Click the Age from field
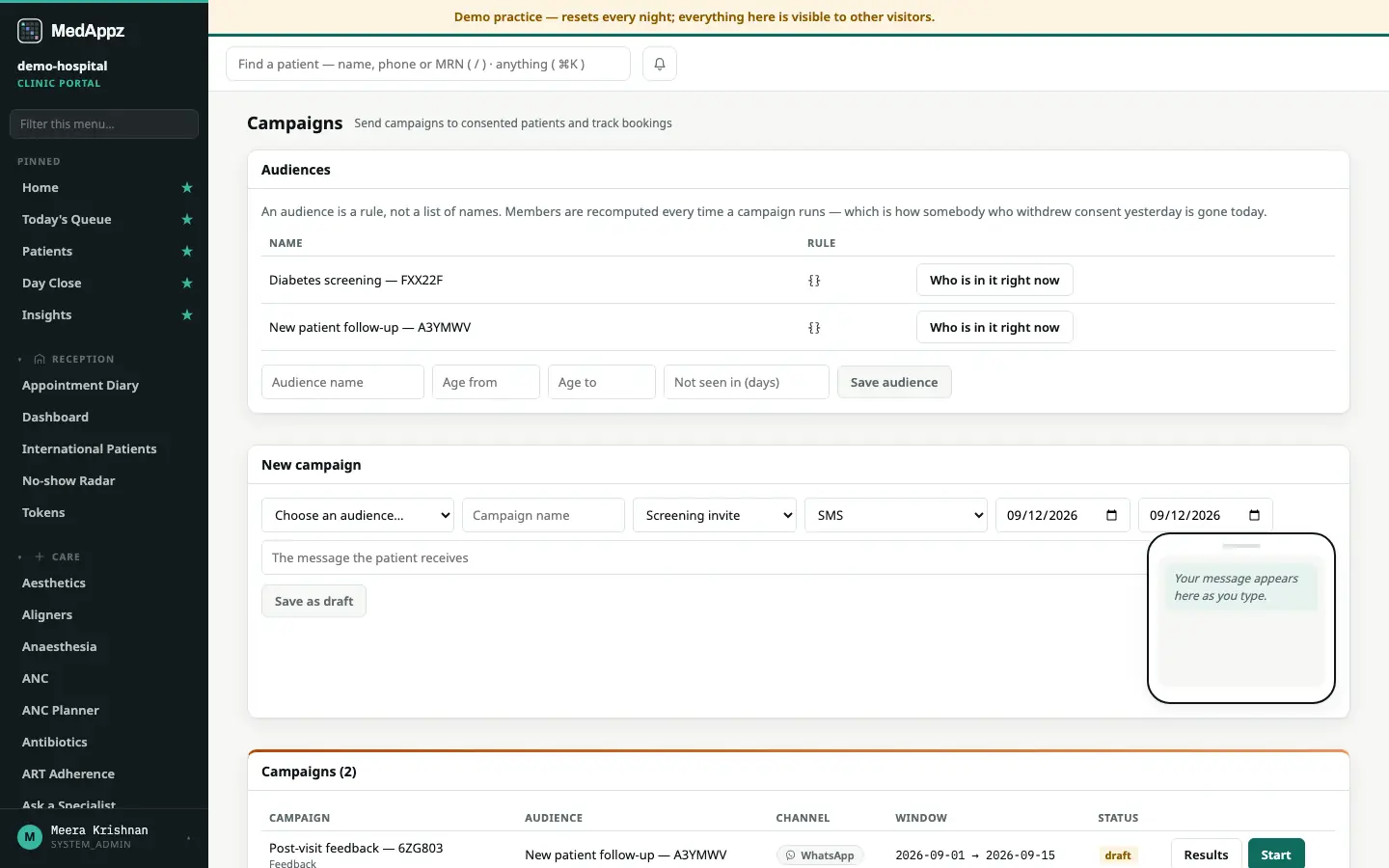This screenshot has width=1389, height=868. point(486,382)
